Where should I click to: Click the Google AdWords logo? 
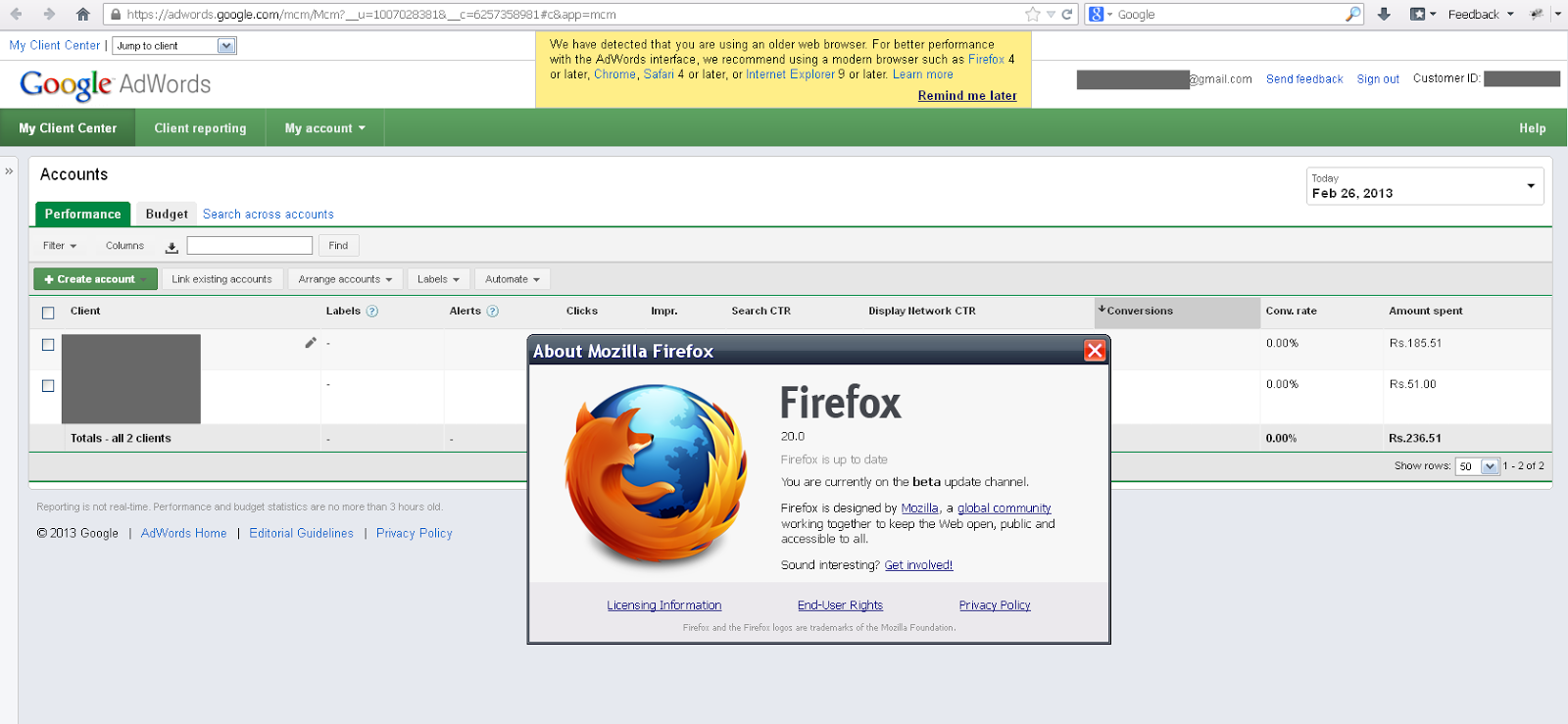coord(116,85)
